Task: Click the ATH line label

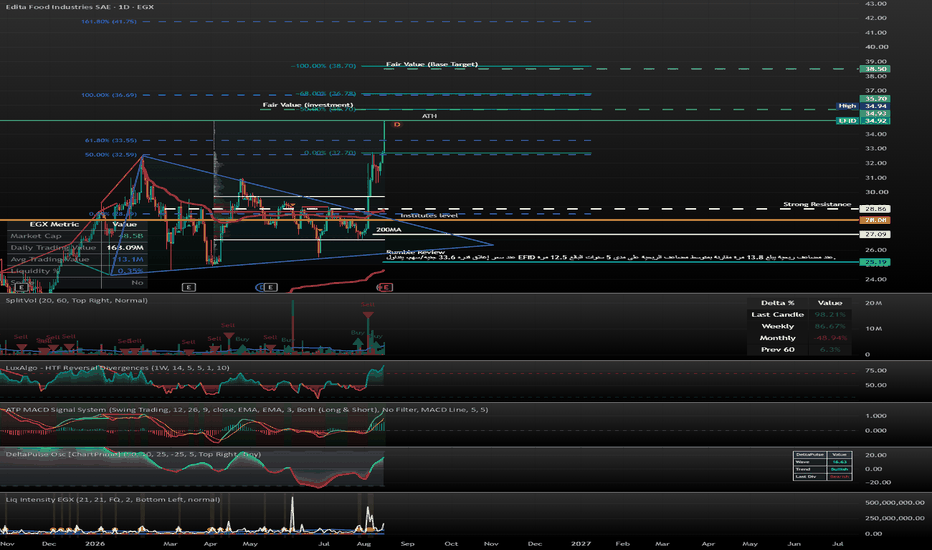Action: point(429,116)
